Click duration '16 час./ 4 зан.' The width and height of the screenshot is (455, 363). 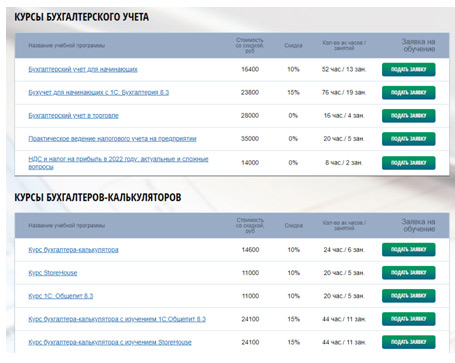[x=344, y=116]
